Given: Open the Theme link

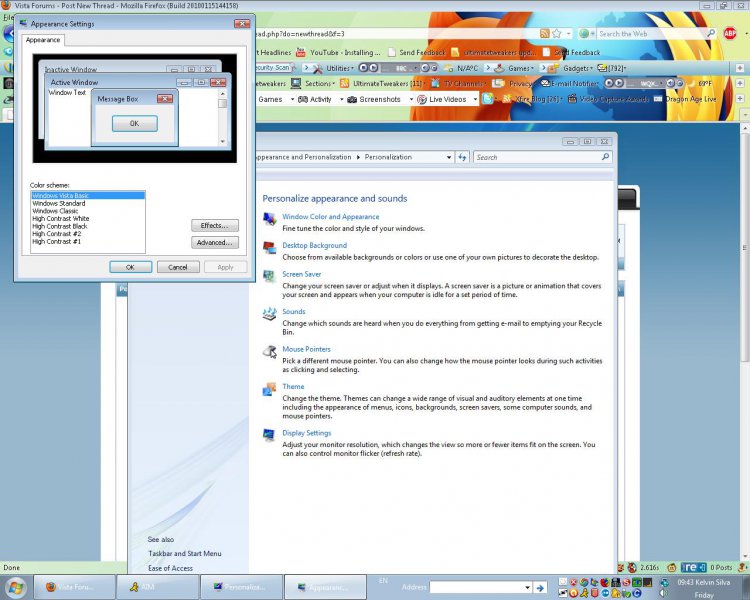Looking at the screenshot, I should [293, 387].
